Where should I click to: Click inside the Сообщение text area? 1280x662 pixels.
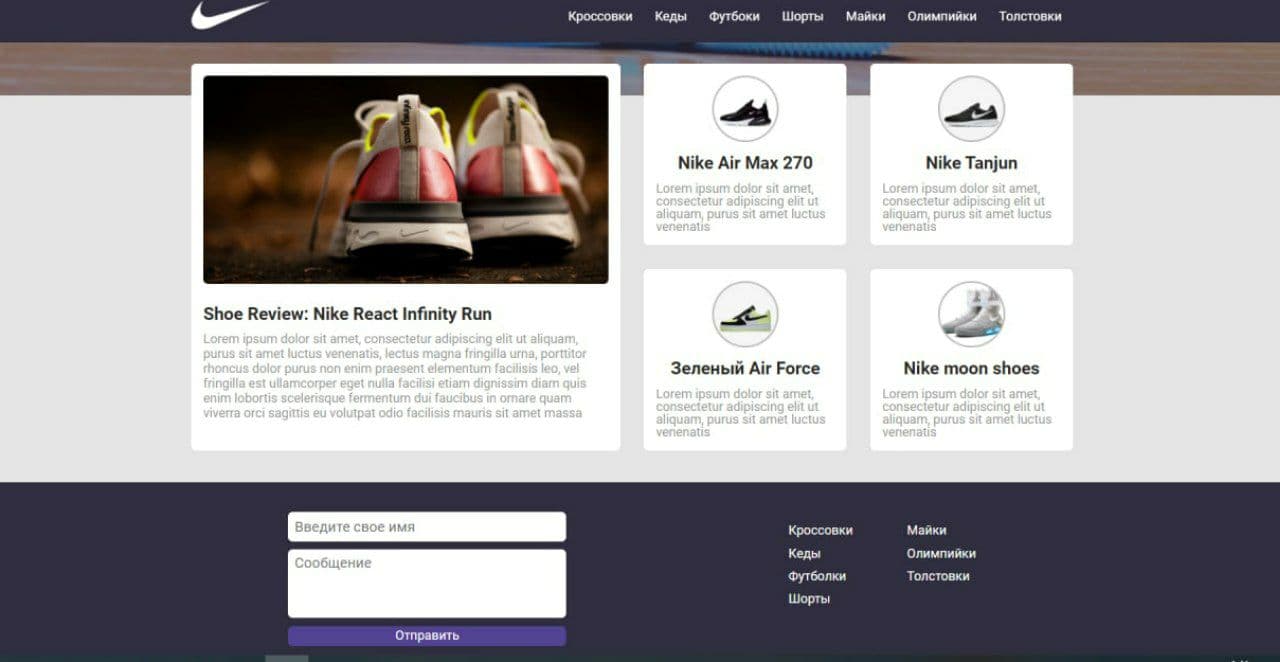point(427,584)
